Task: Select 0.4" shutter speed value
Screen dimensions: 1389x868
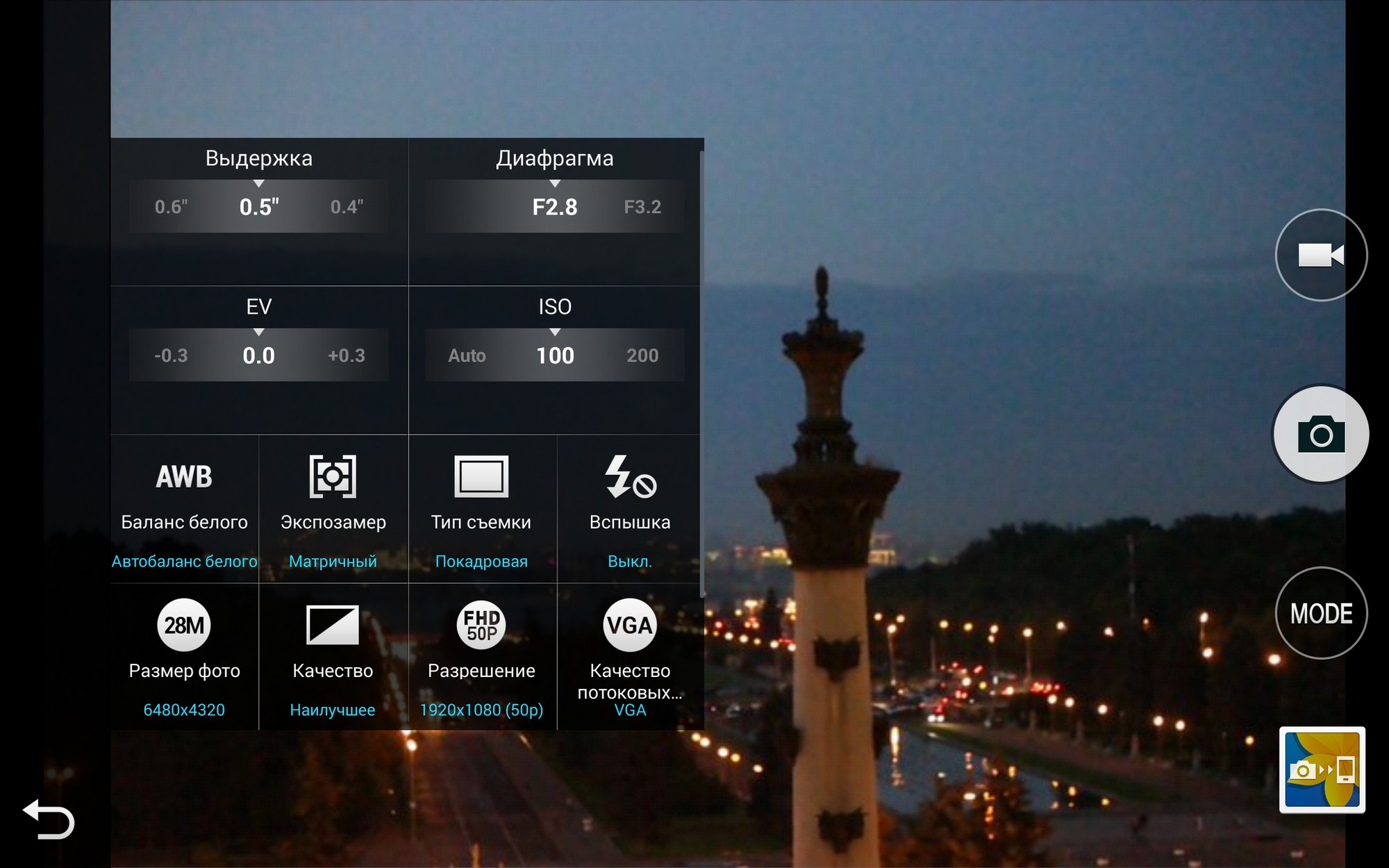Action: click(x=347, y=207)
